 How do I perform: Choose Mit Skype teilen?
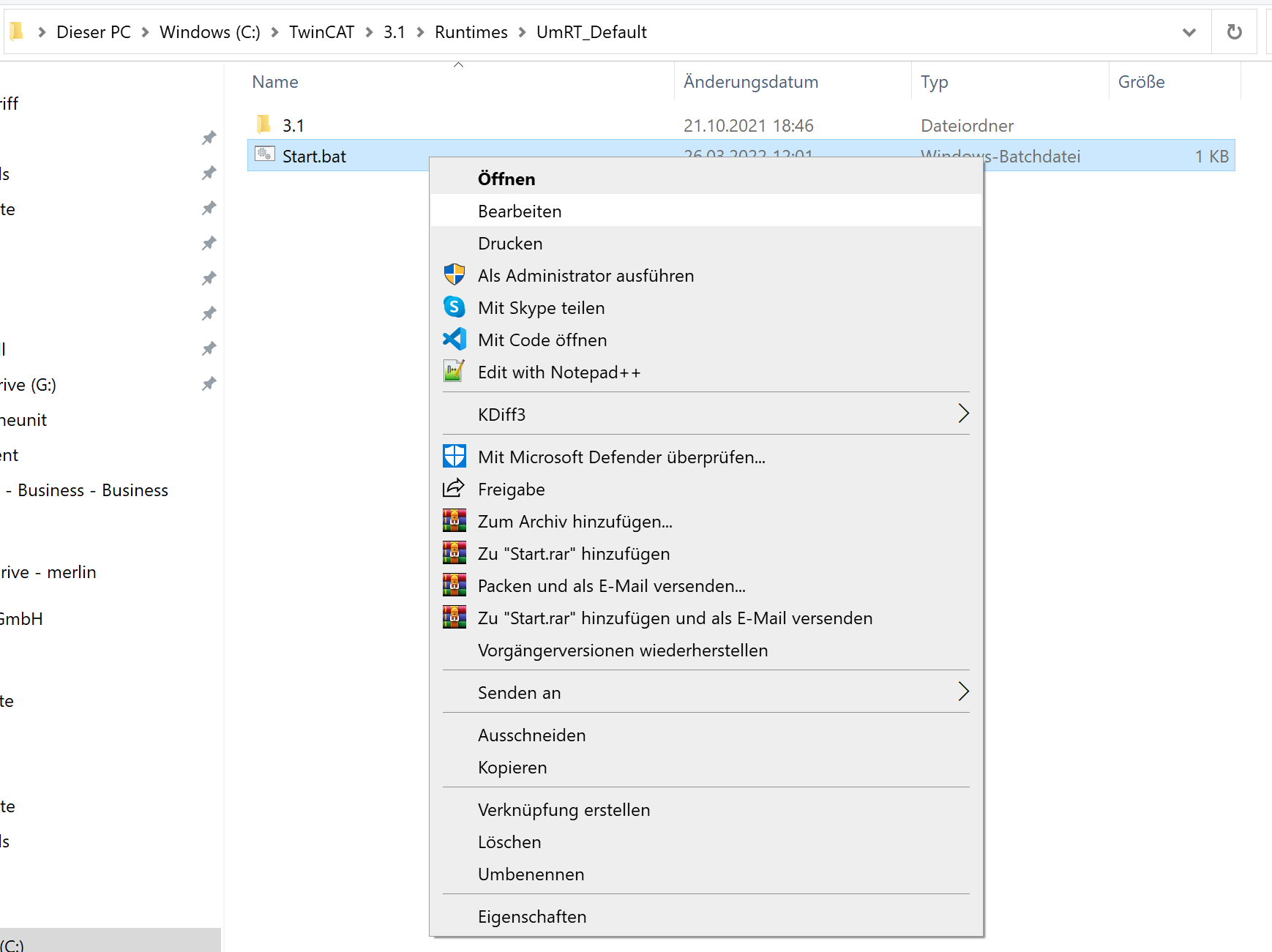coord(706,307)
